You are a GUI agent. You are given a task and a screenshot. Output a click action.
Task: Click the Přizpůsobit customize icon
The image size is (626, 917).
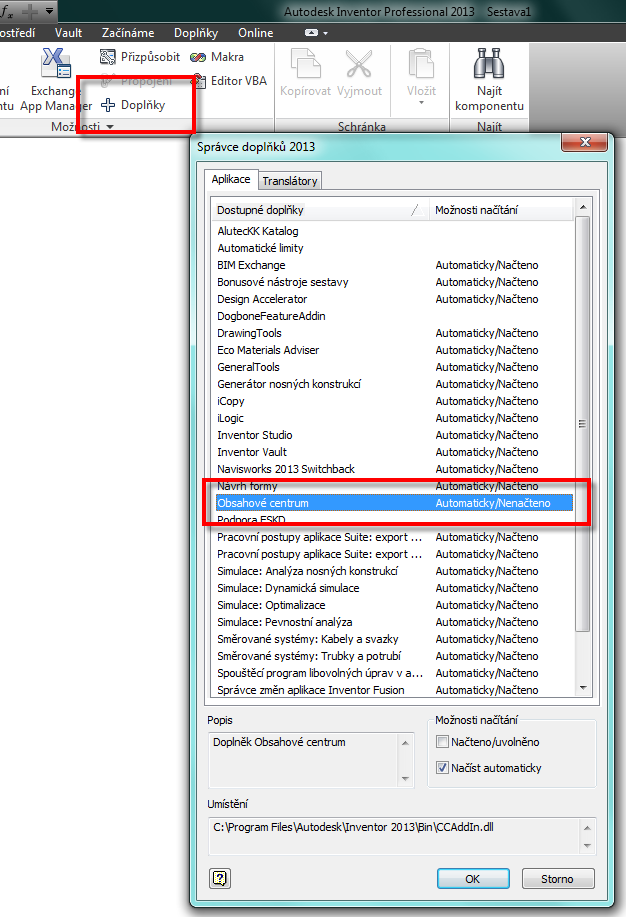(x=108, y=57)
